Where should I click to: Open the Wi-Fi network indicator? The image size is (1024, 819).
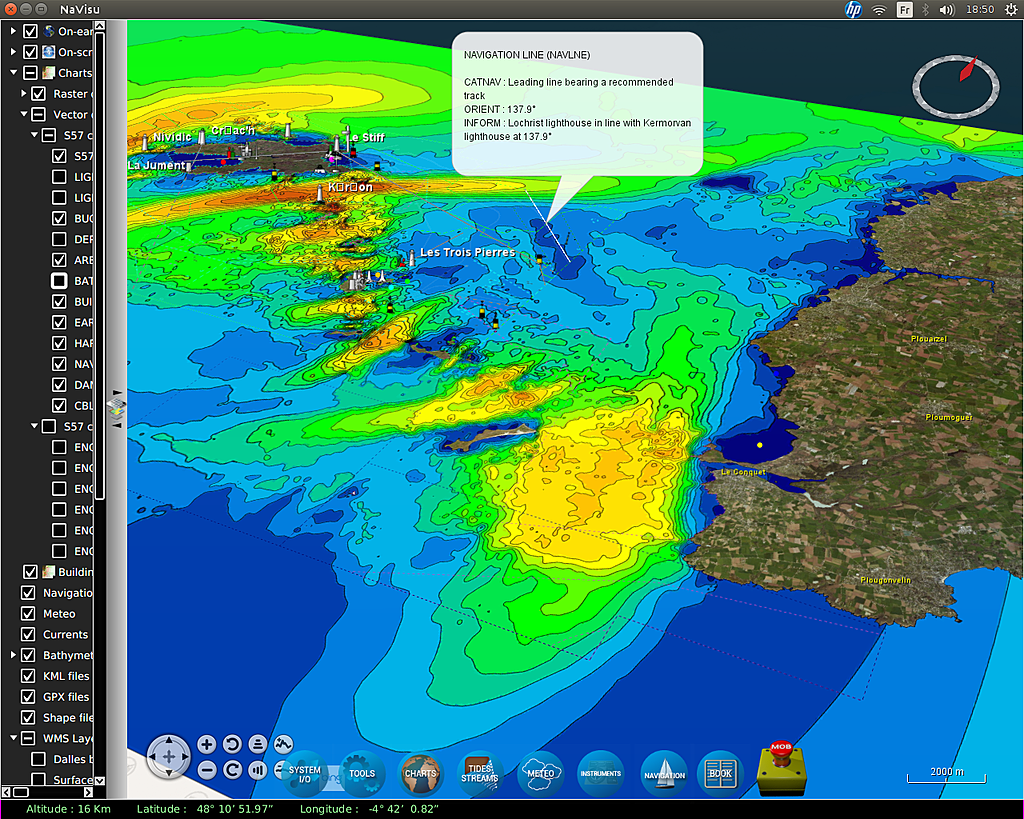(880, 10)
